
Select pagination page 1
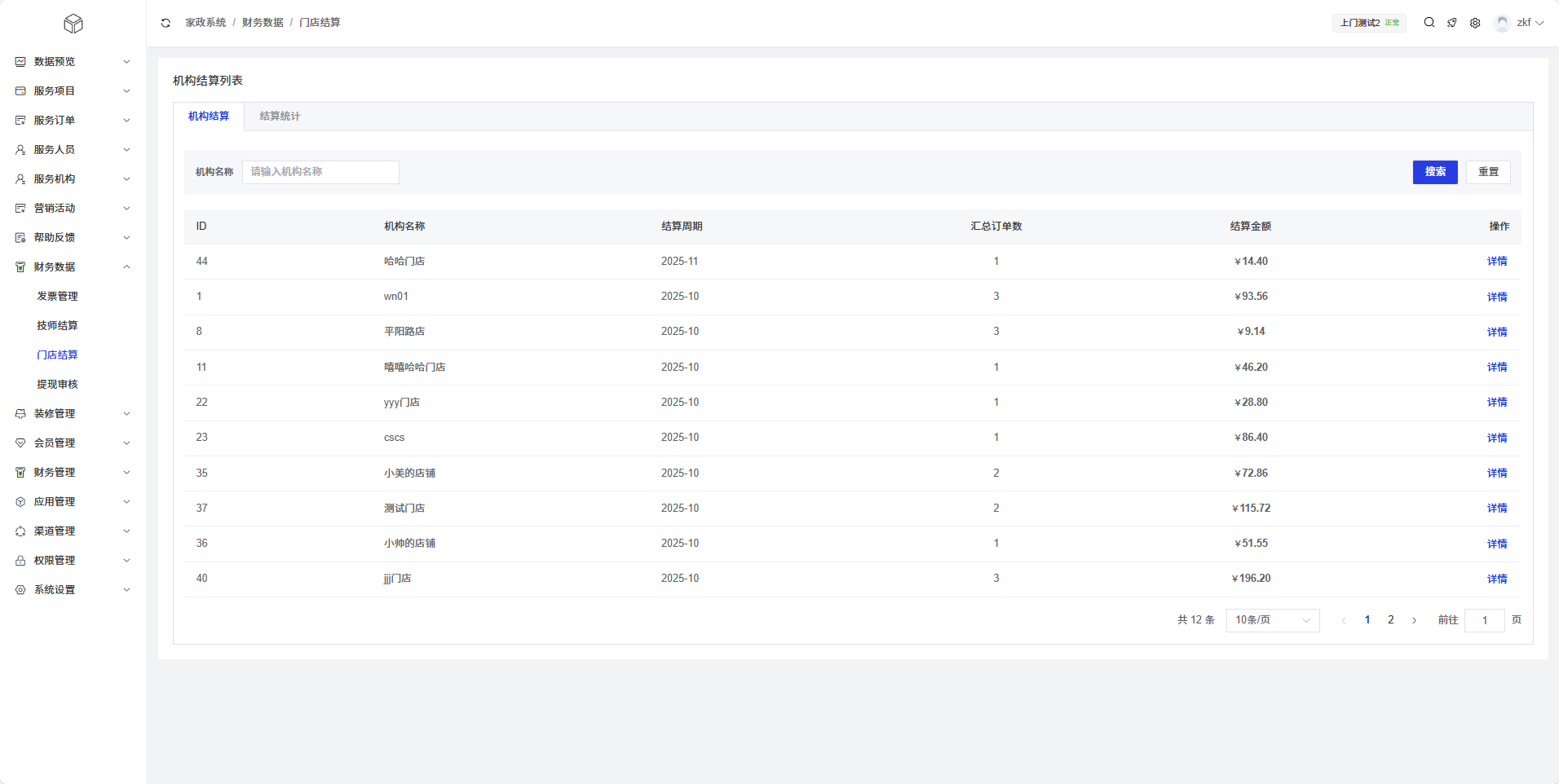(1367, 620)
